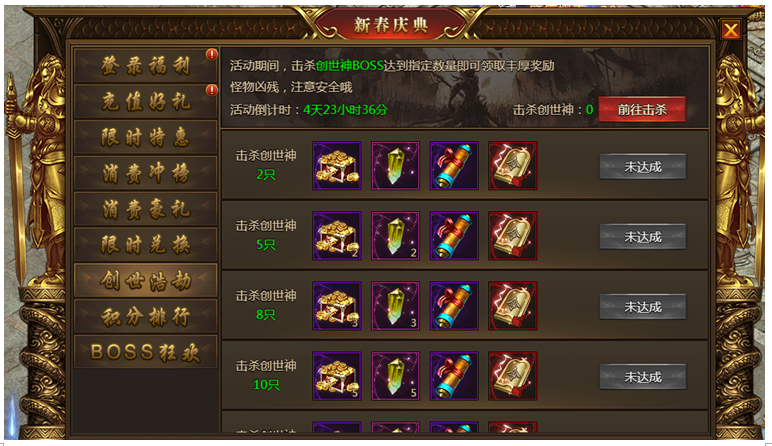Viewport: 772px width, 446px height.
Task: Open the BOSS狂欢 tab
Action: tap(145, 352)
